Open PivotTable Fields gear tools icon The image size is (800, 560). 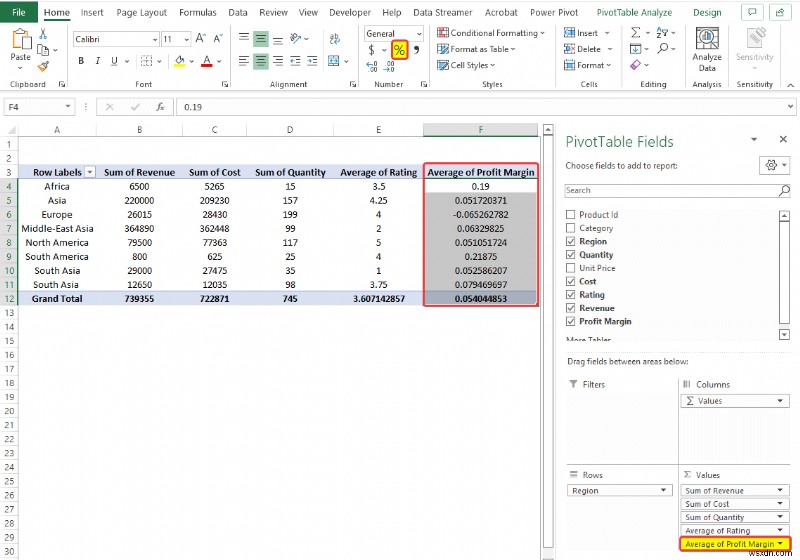click(771, 165)
